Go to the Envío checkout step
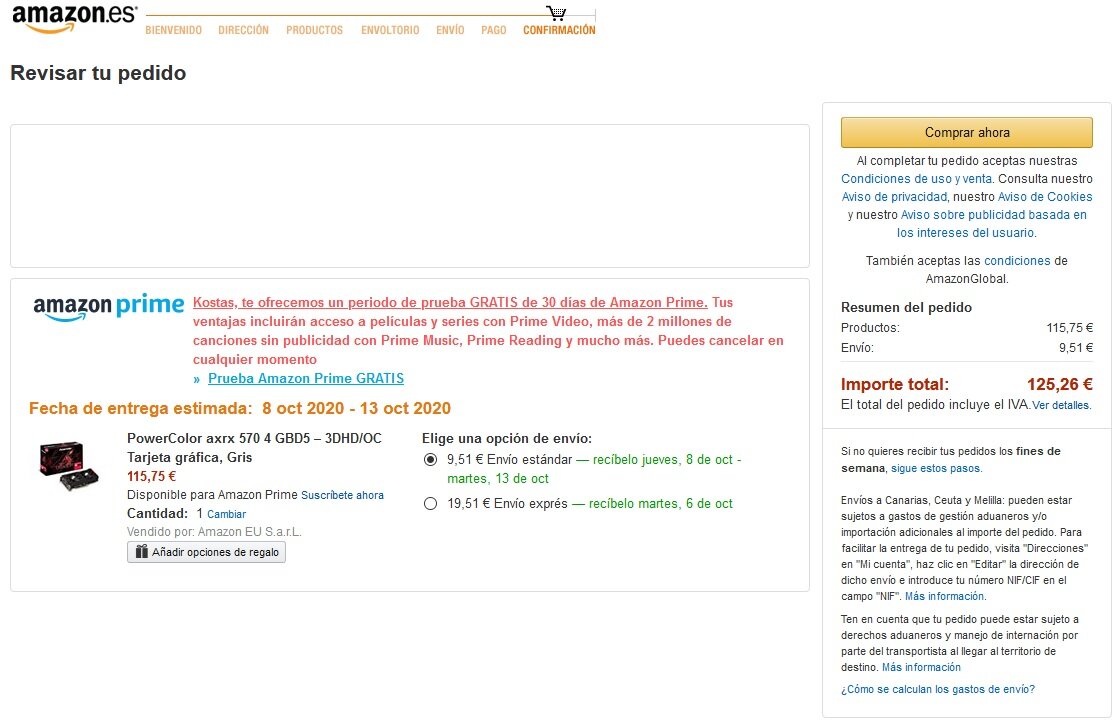The image size is (1119, 721). [450, 30]
